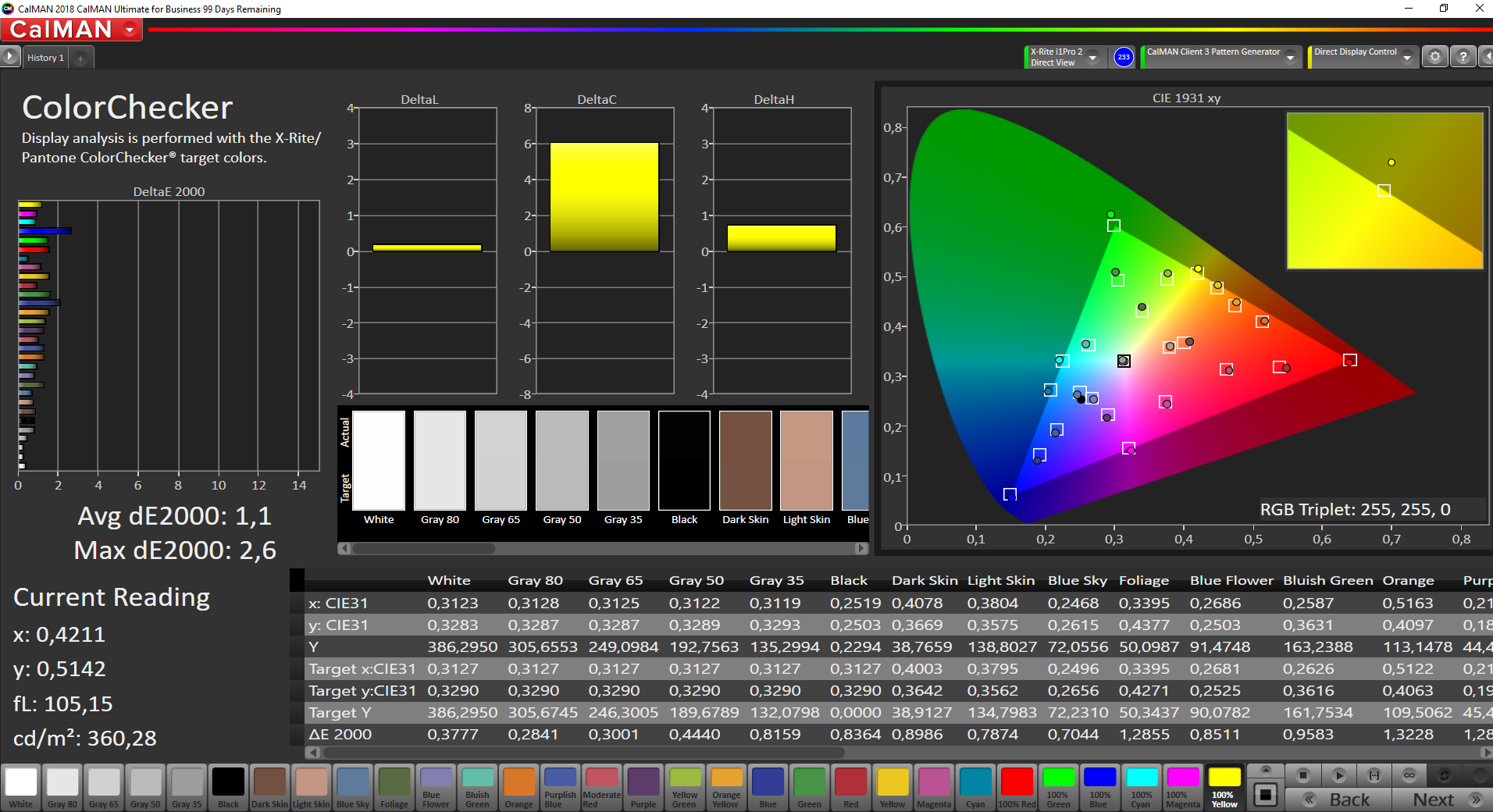The height and width of the screenshot is (812, 1493).
Task: Select the Purple patch button
Action: click(643, 788)
